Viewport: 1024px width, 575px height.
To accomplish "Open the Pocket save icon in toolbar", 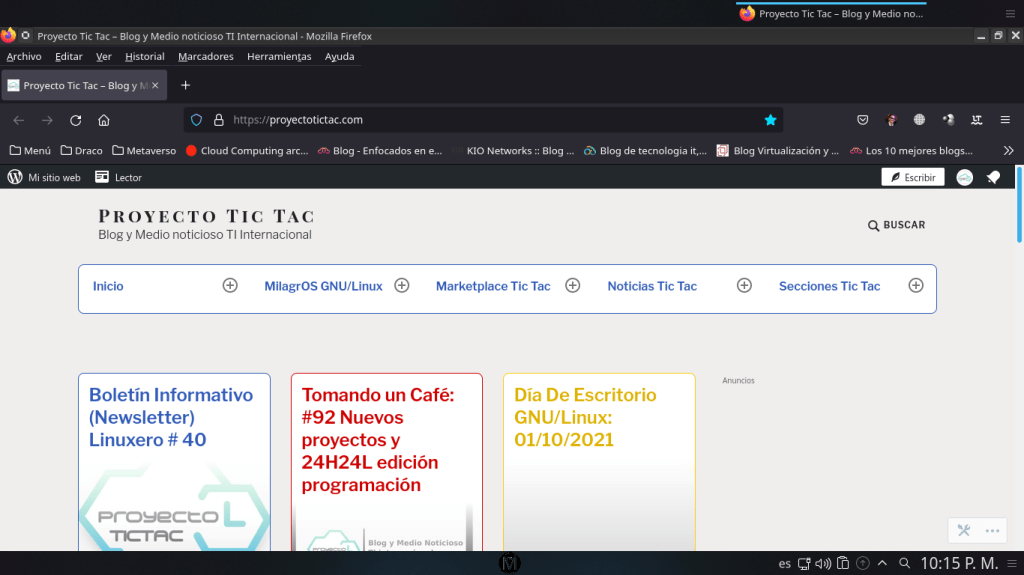I will 862,120.
